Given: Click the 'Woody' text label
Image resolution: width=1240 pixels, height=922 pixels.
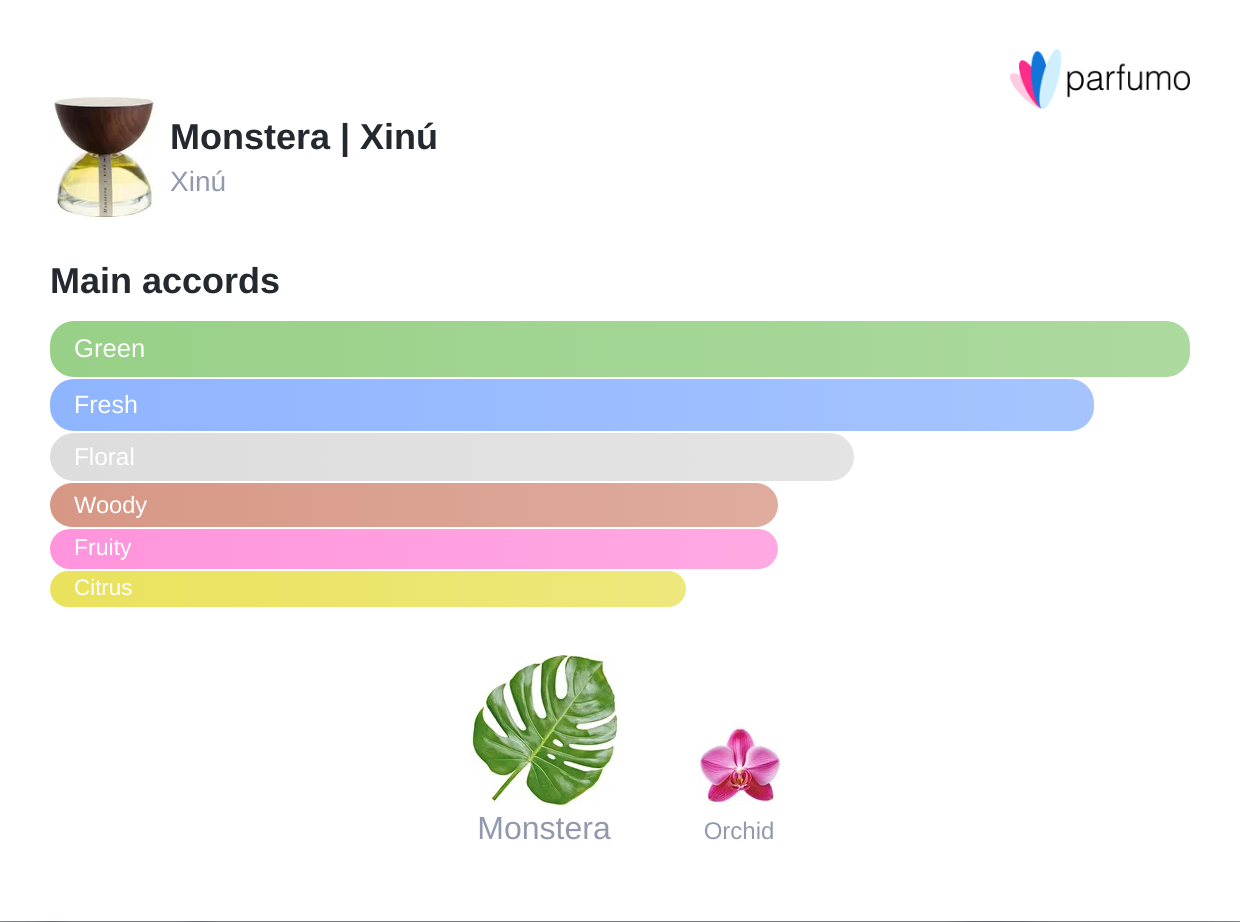Looking at the screenshot, I should click(x=110, y=505).
